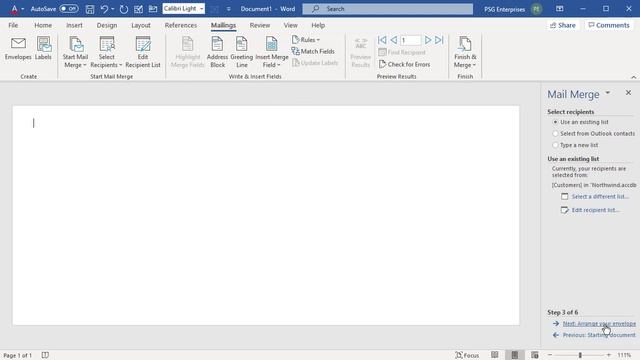This screenshot has width=640, height=360.
Task: Switch to the References tab
Action: click(x=181, y=25)
